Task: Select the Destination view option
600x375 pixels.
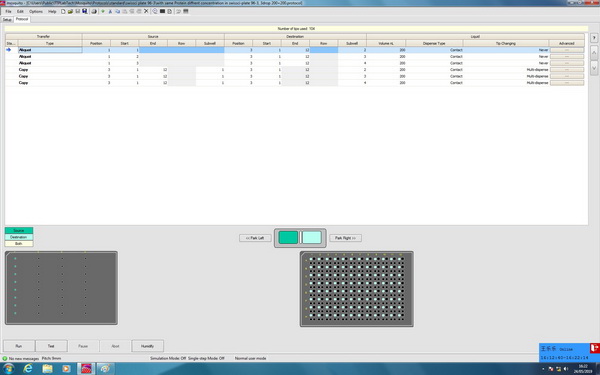Action: tap(19, 237)
